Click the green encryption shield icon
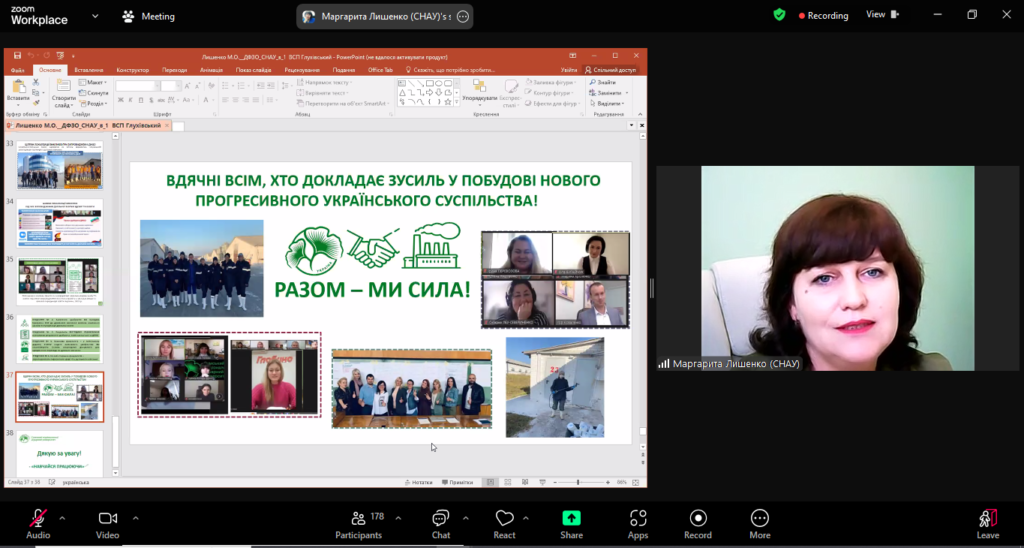Screen dimensions: 1024x548 (779, 15)
